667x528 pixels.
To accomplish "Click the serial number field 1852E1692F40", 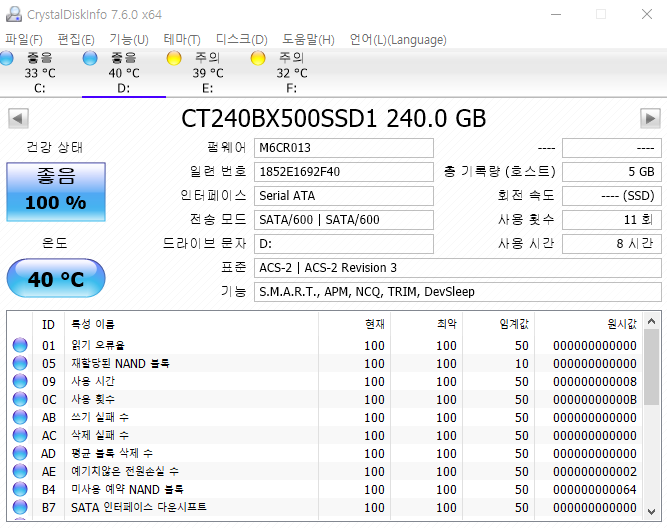I will [344, 172].
